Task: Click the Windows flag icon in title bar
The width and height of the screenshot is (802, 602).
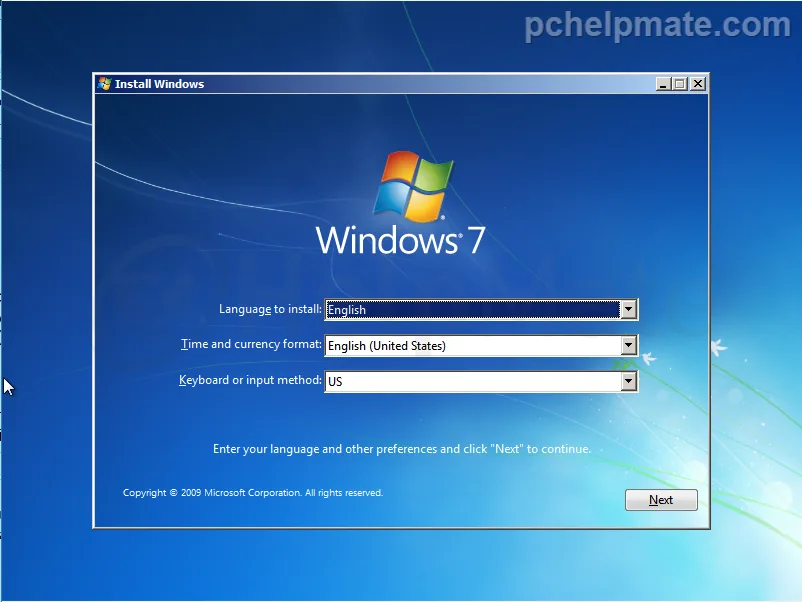Action: point(104,84)
